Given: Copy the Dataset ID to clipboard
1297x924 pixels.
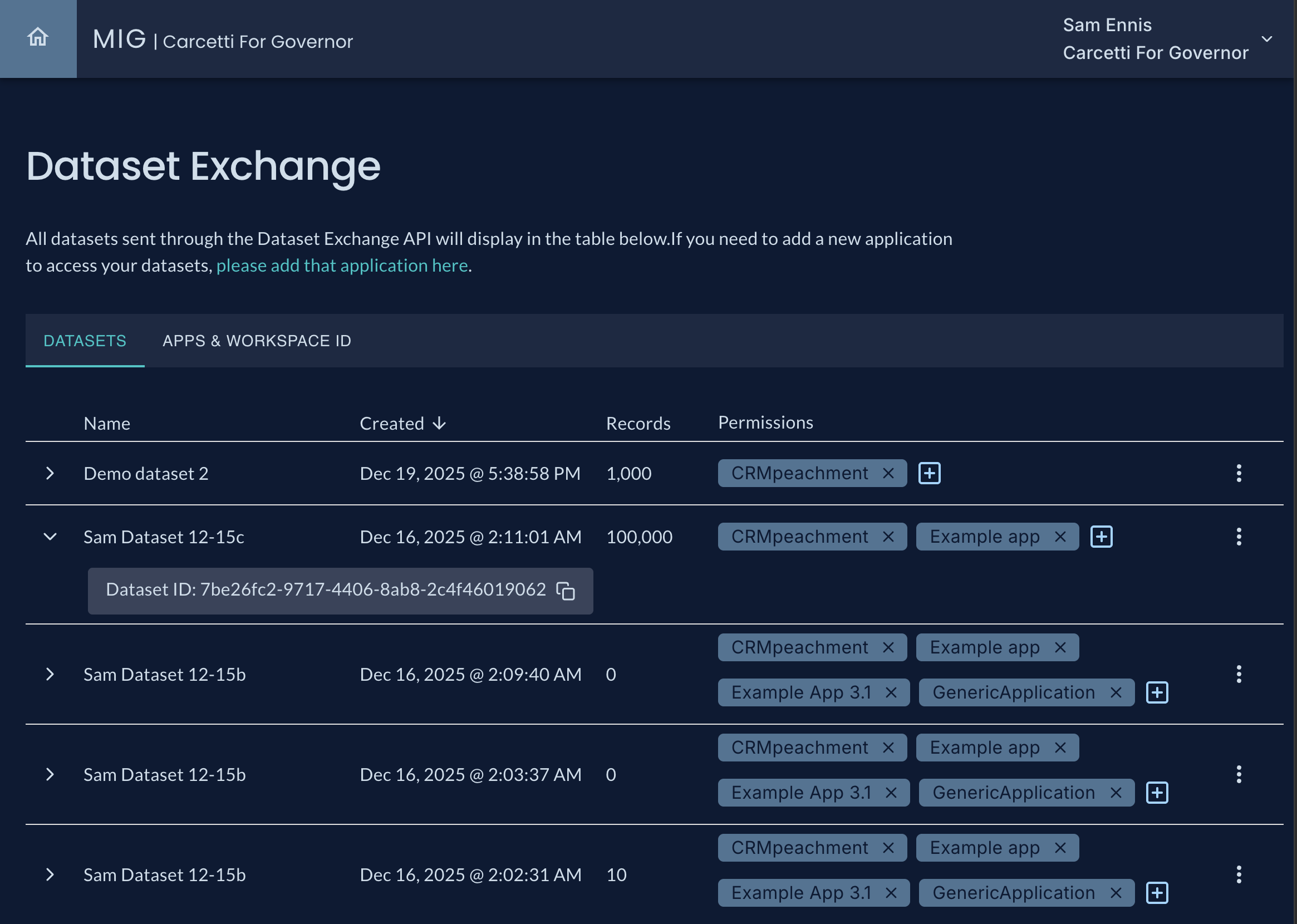Looking at the screenshot, I should point(566,591).
